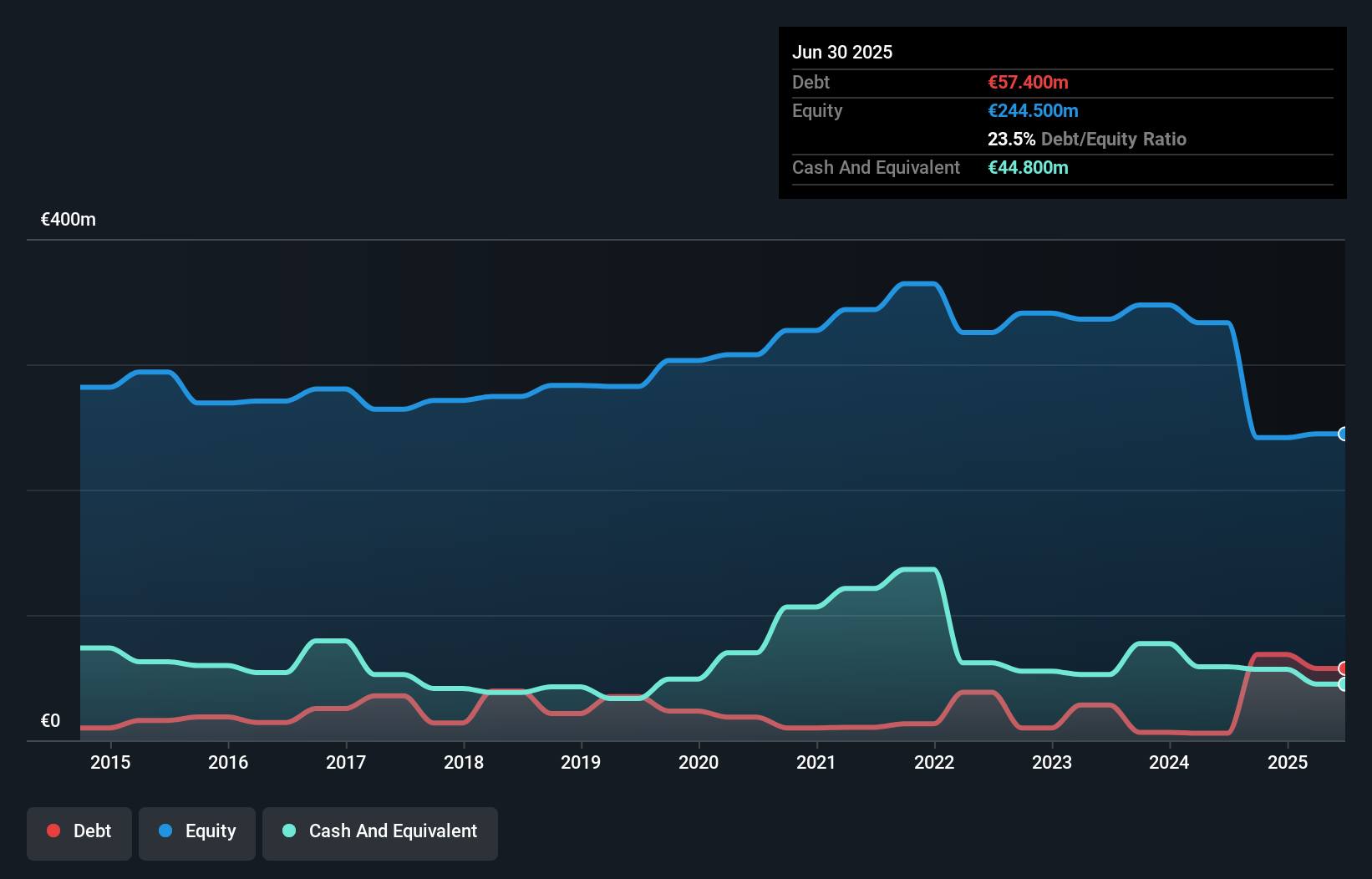Click the Cash endpoint marker on the chart

[1344, 685]
